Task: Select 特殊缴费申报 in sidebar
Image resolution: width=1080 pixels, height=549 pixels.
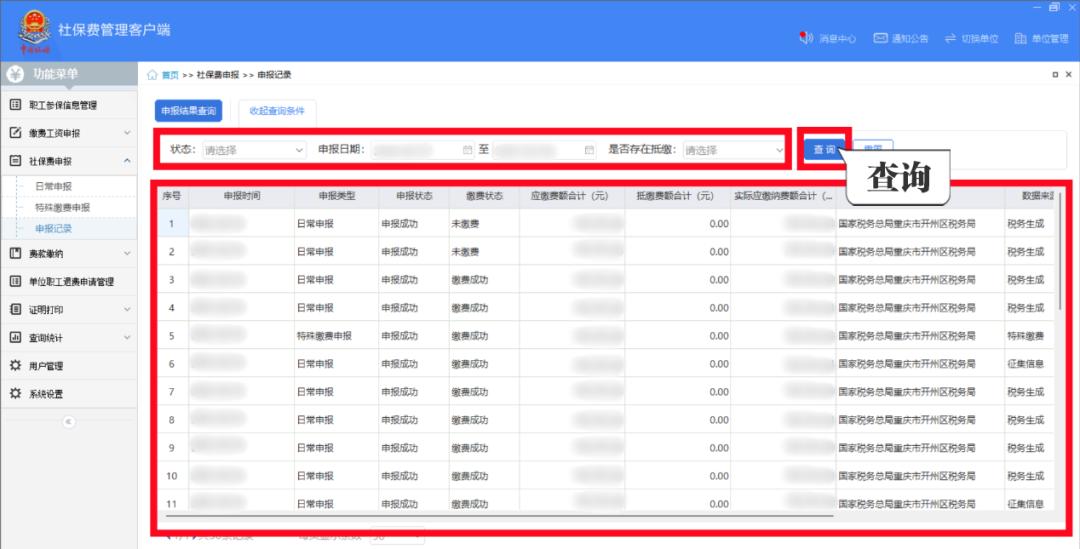Action: (x=62, y=208)
